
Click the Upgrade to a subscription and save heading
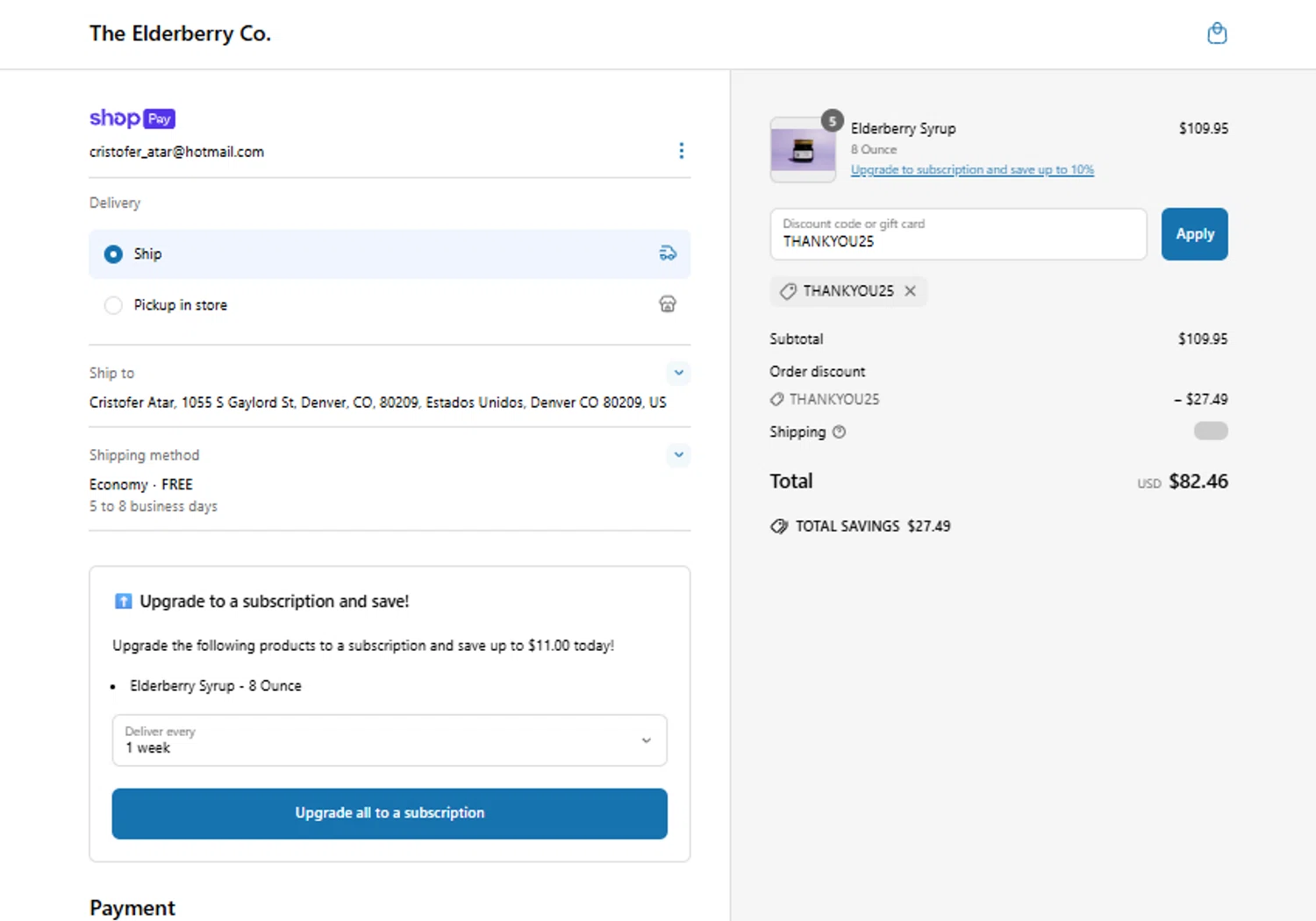(275, 601)
